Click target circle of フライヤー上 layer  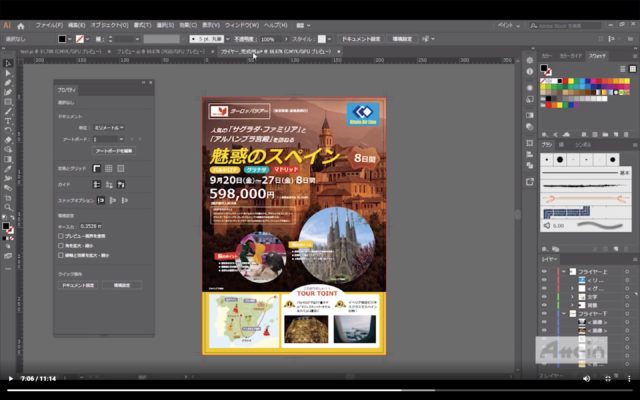(627, 271)
